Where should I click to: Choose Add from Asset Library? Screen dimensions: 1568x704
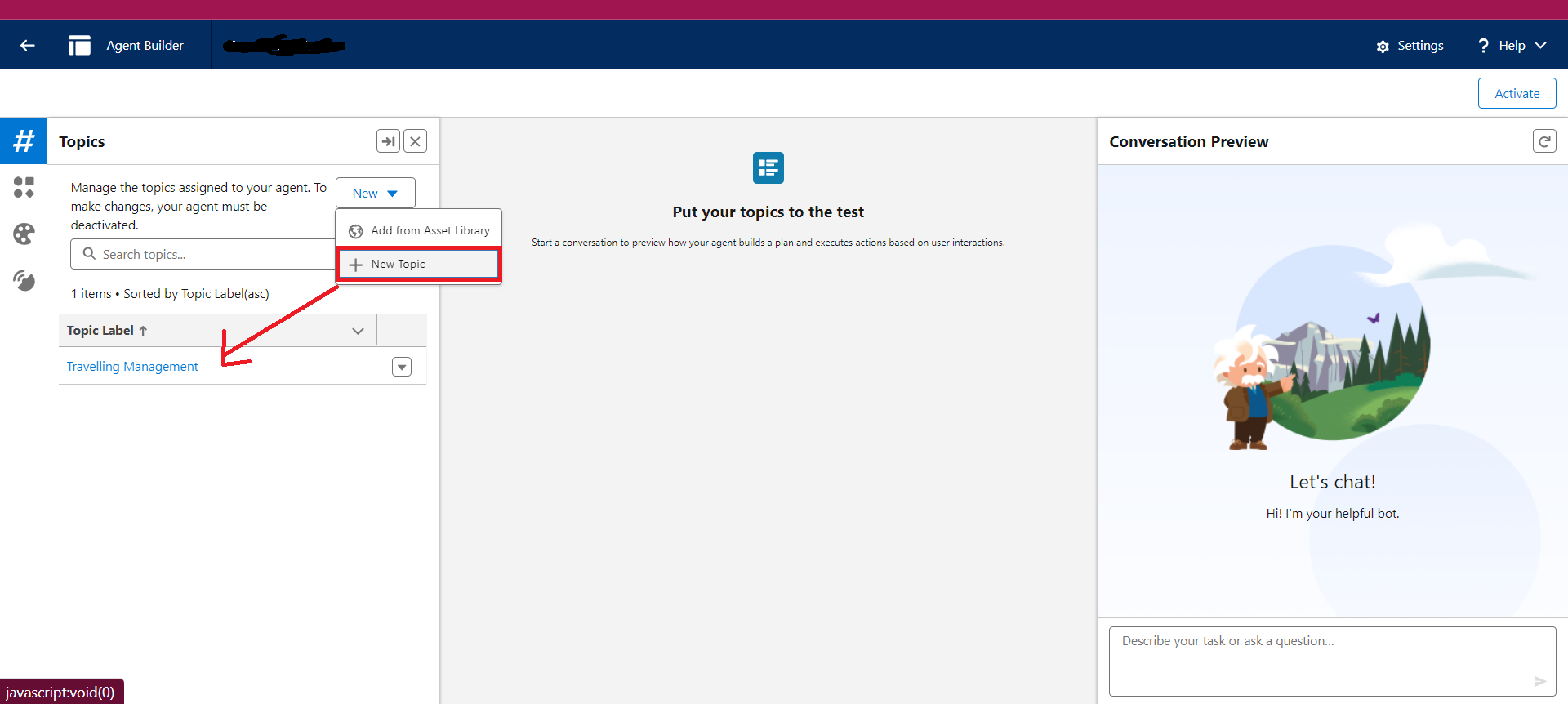419,231
